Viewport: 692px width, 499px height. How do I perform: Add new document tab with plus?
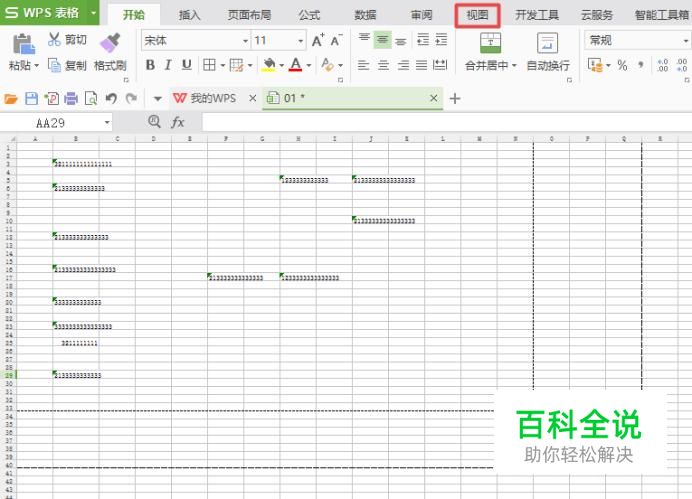coord(455,98)
